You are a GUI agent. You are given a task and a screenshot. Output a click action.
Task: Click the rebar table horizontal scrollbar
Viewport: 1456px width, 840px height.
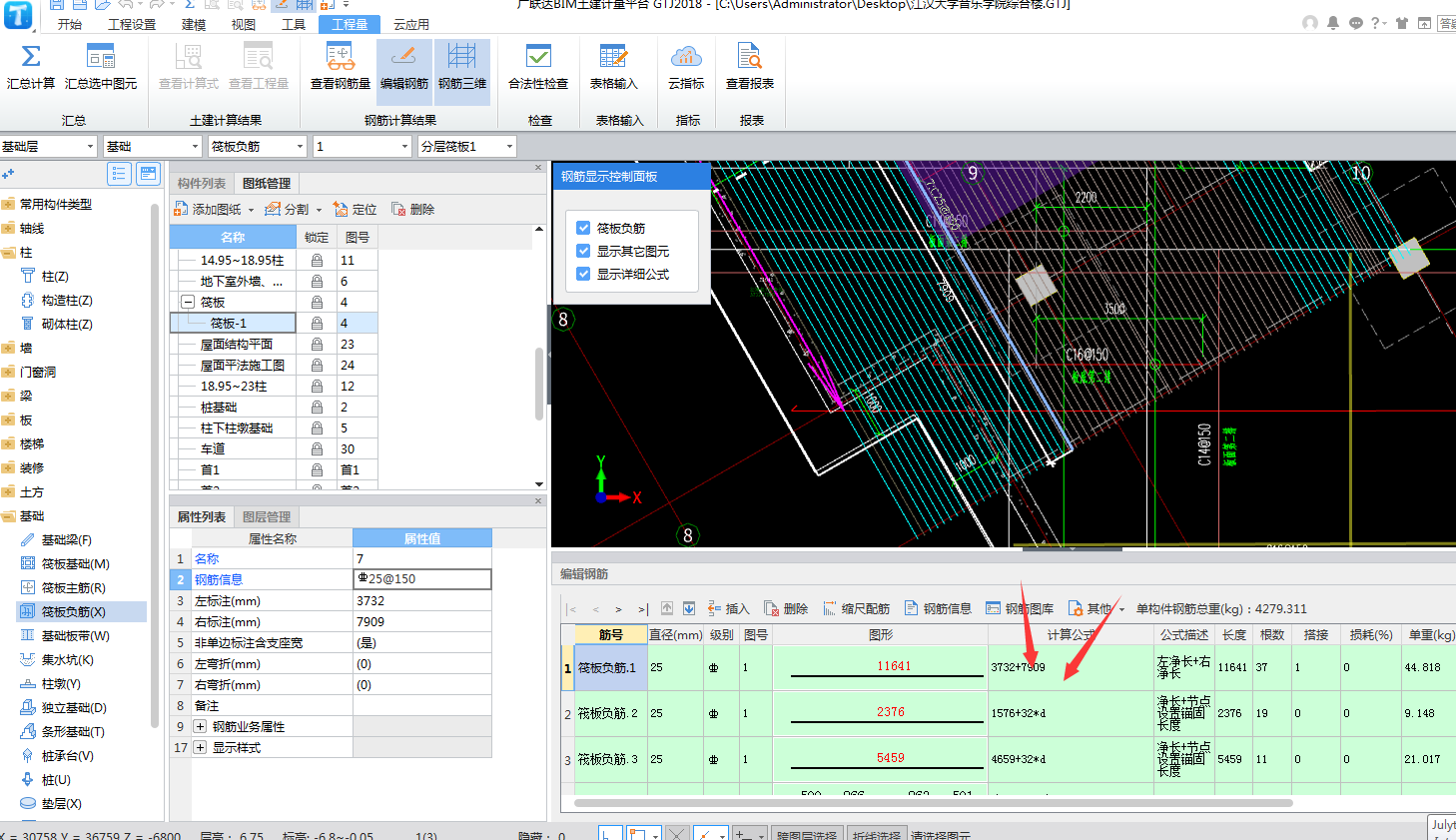point(933,802)
